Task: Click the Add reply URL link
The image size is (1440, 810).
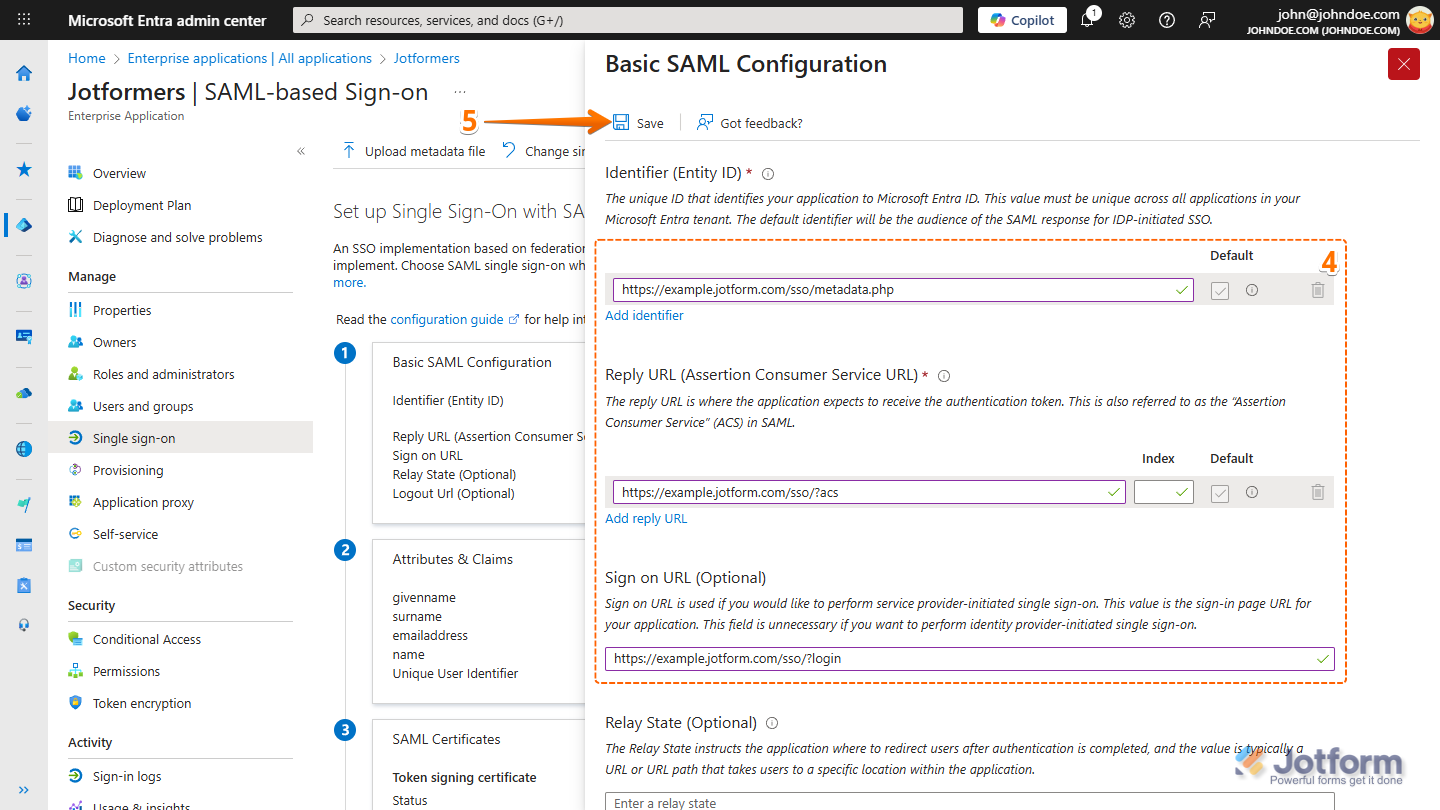Action: pyautogui.click(x=647, y=518)
